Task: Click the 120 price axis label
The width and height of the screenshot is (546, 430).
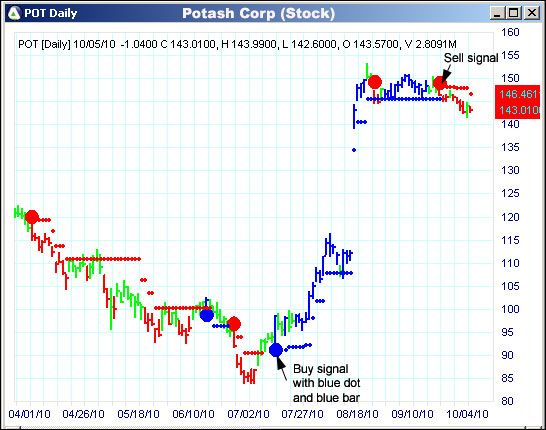Action: [510, 217]
